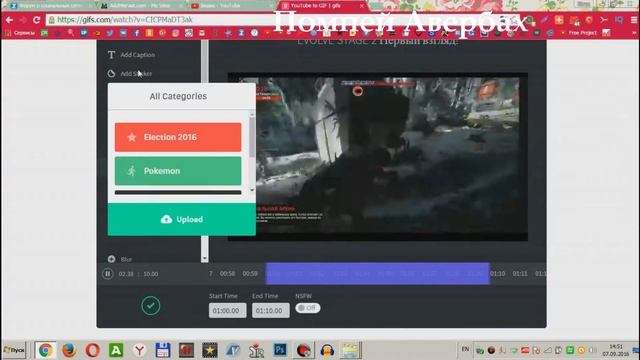Click the star icon on Election 2016
Image resolution: width=640 pixels, height=360 pixels.
[131, 137]
